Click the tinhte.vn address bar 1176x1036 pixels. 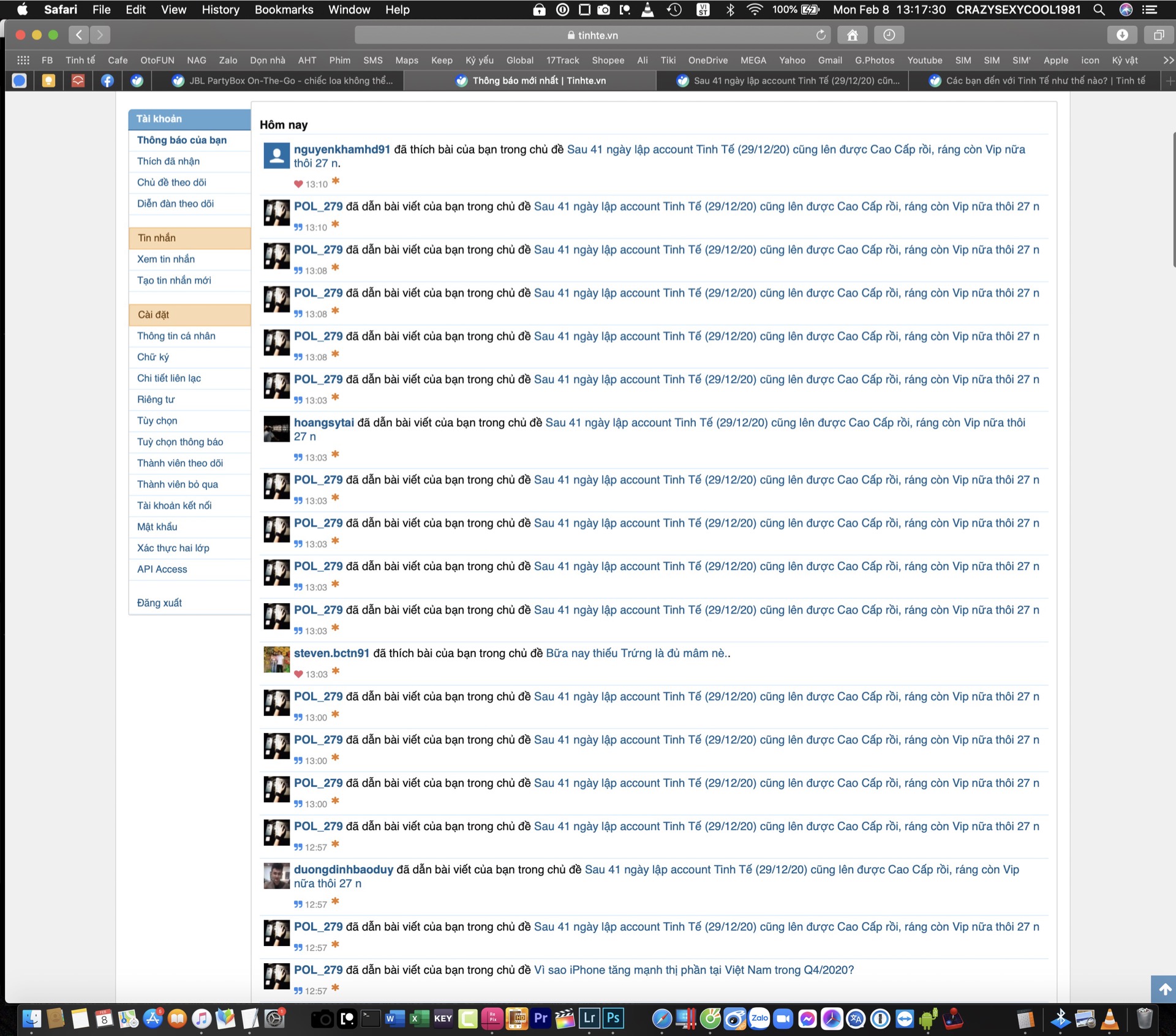[593, 35]
